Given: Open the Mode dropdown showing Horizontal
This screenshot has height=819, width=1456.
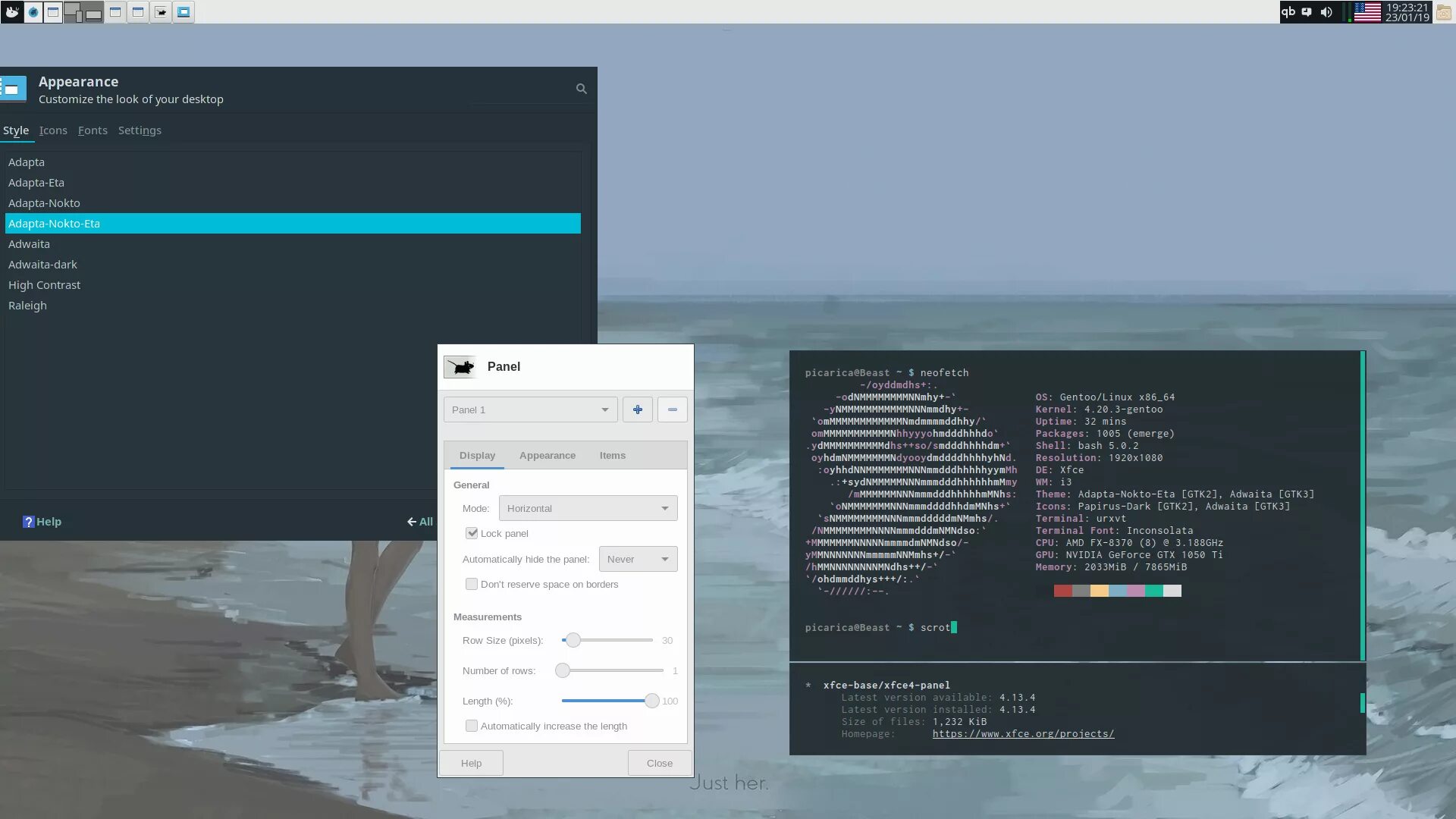Looking at the screenshot, I should 588,508.
